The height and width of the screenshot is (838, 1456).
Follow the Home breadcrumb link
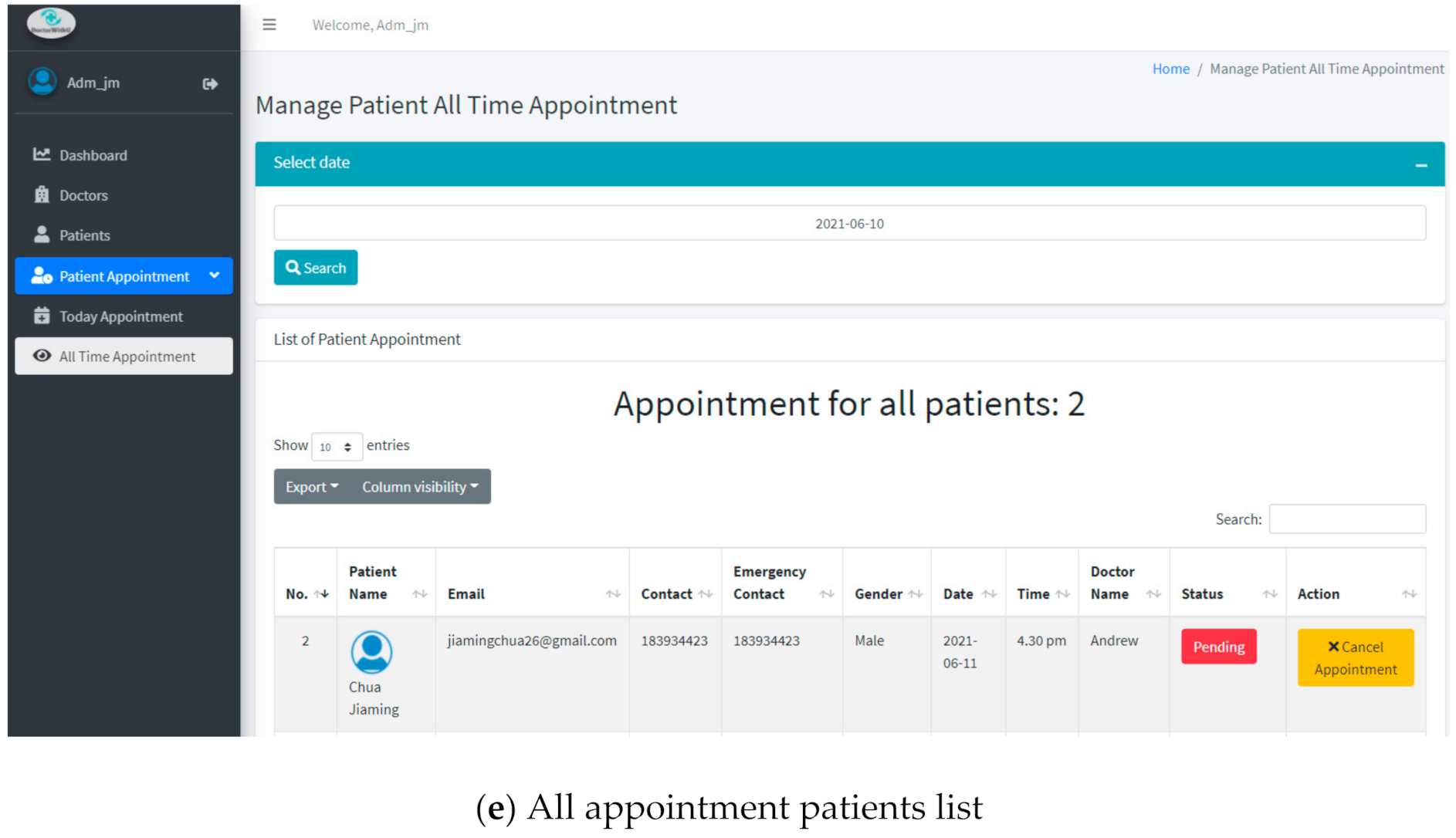[x=1170, y=69]
